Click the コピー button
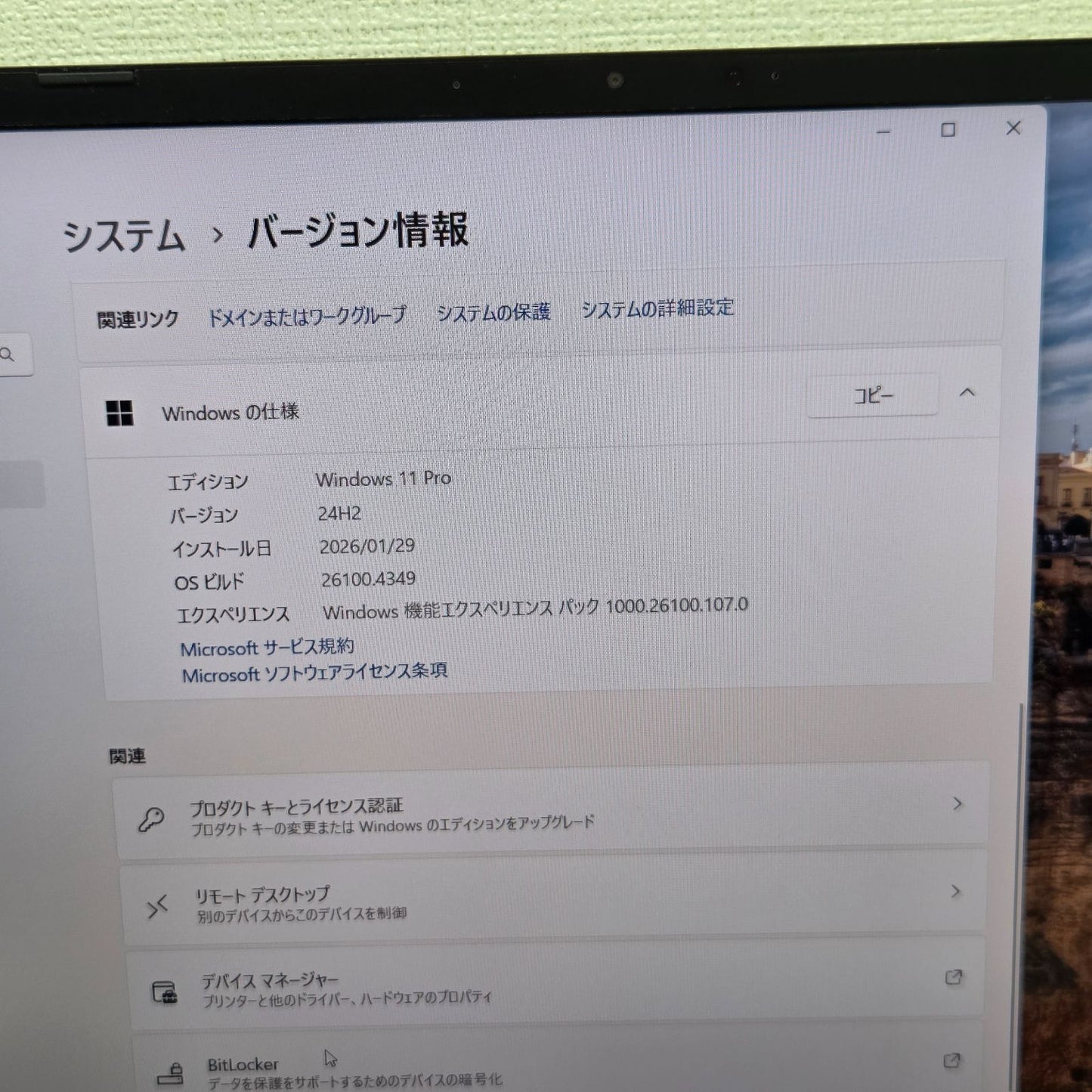The image size is (1092, 1092). [x=873, y=395]
